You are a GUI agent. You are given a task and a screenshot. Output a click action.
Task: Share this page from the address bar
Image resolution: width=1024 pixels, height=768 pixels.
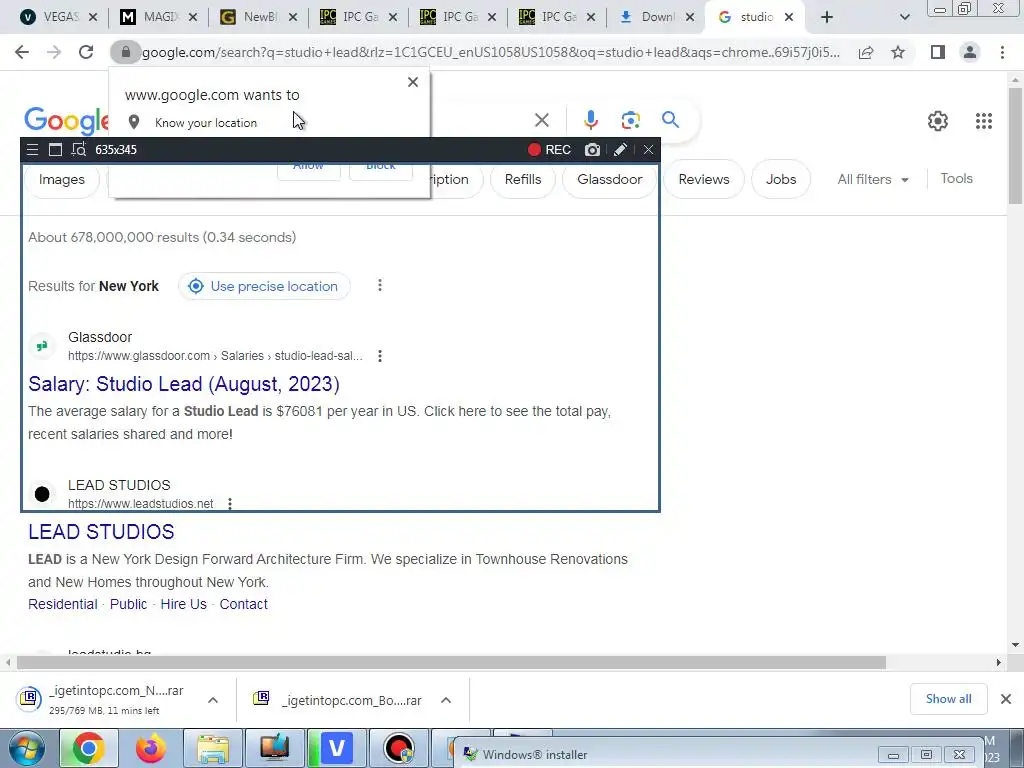click(x=866, y=52)
